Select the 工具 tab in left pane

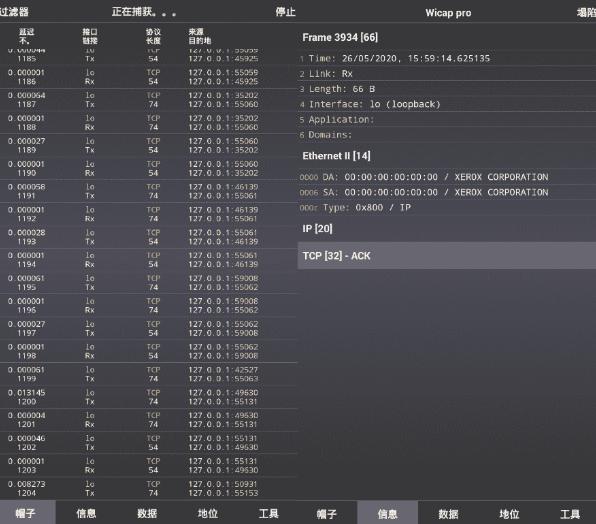[268, 513]
